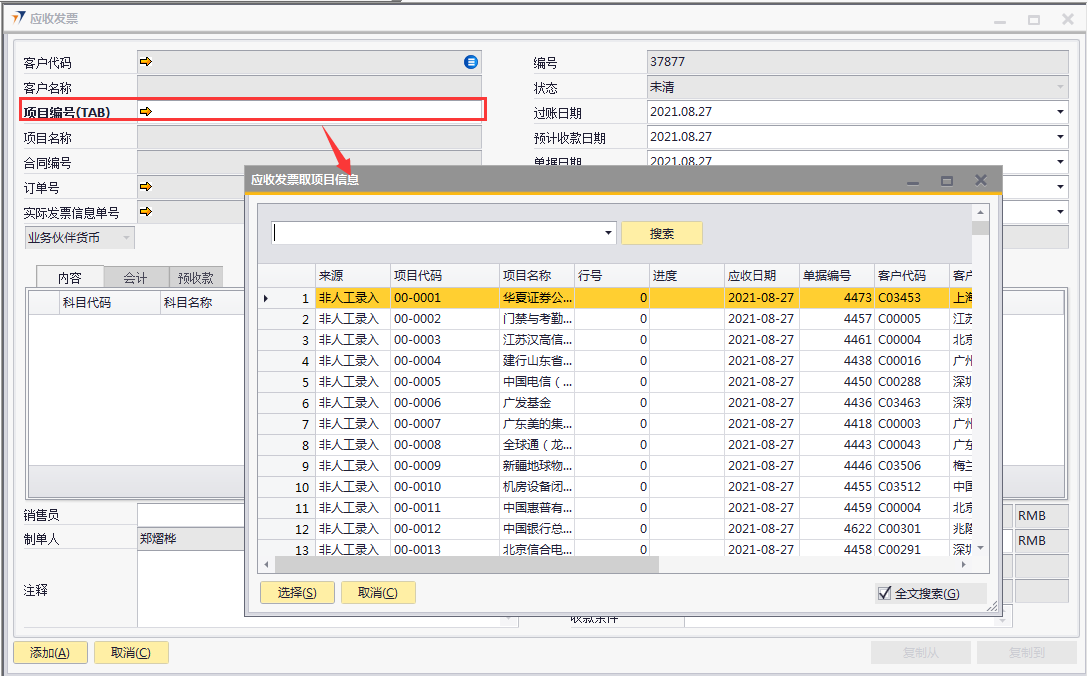Click the 添加 button at bottom left
Image resolution: width=1088 pixels, height=676 pixels.
[x=49, y=653]
